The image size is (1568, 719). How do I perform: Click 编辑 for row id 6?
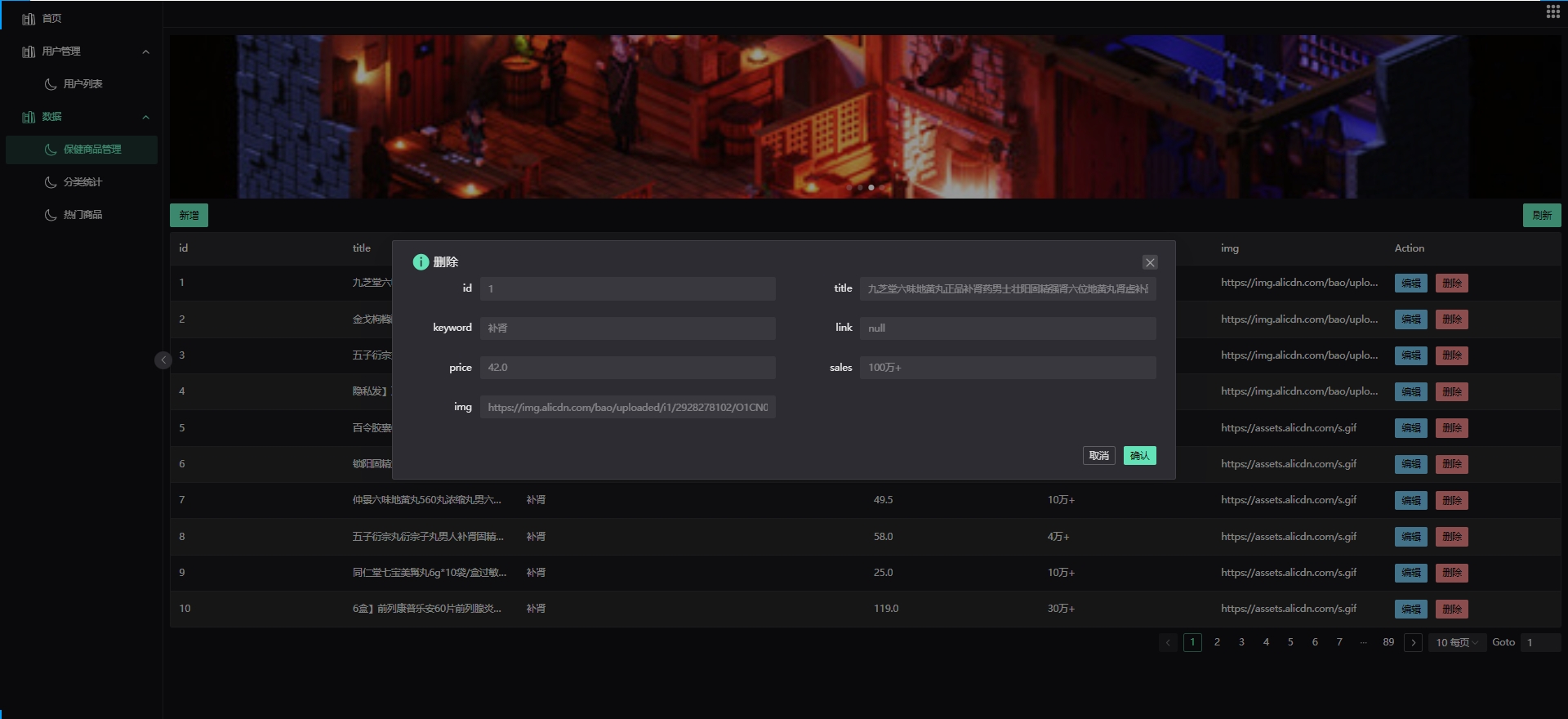(1410, 464)
